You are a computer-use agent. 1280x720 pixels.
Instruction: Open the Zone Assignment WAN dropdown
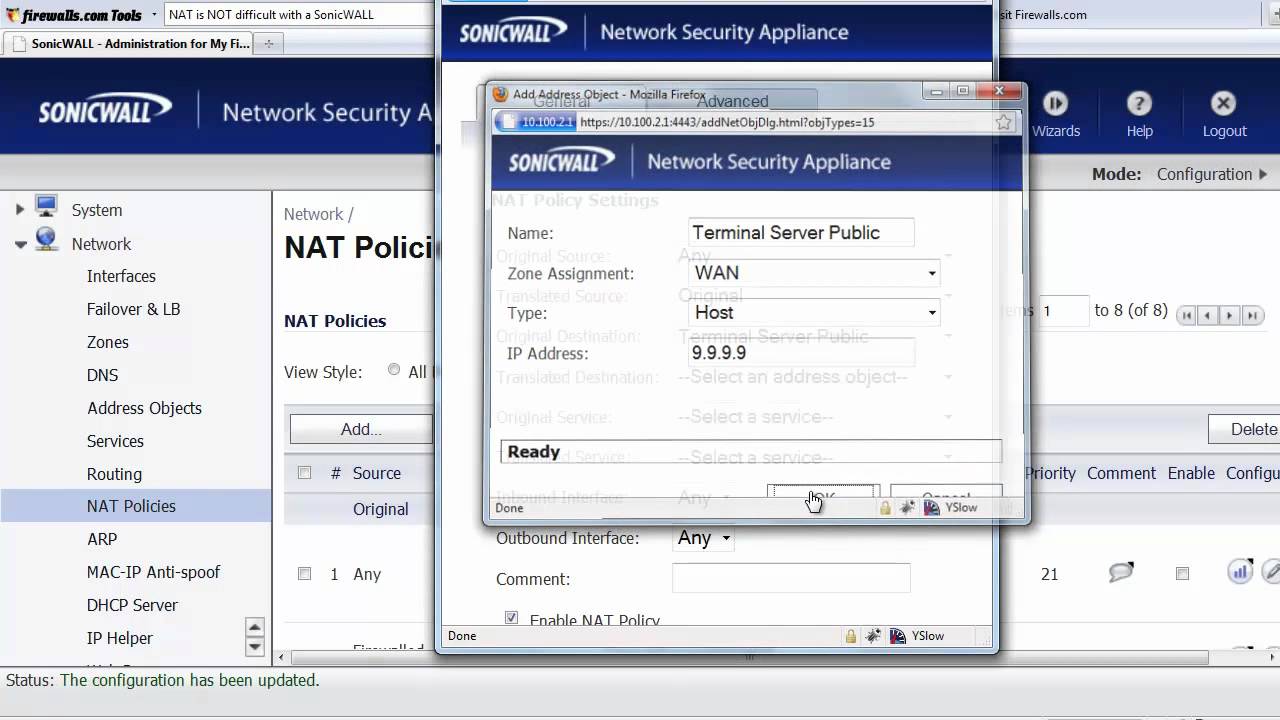point(815,273)
